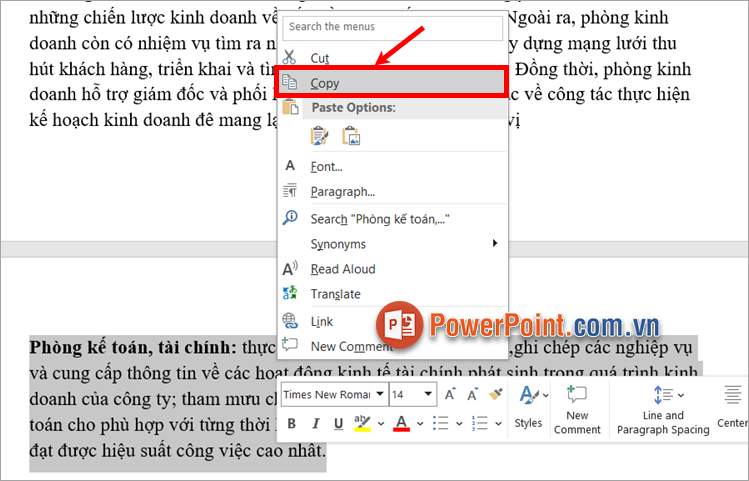Click New Comment button on mini toolbar
The height and width of the screenshot is (481, 749).
pyautogui.click(x=577, y=409)
